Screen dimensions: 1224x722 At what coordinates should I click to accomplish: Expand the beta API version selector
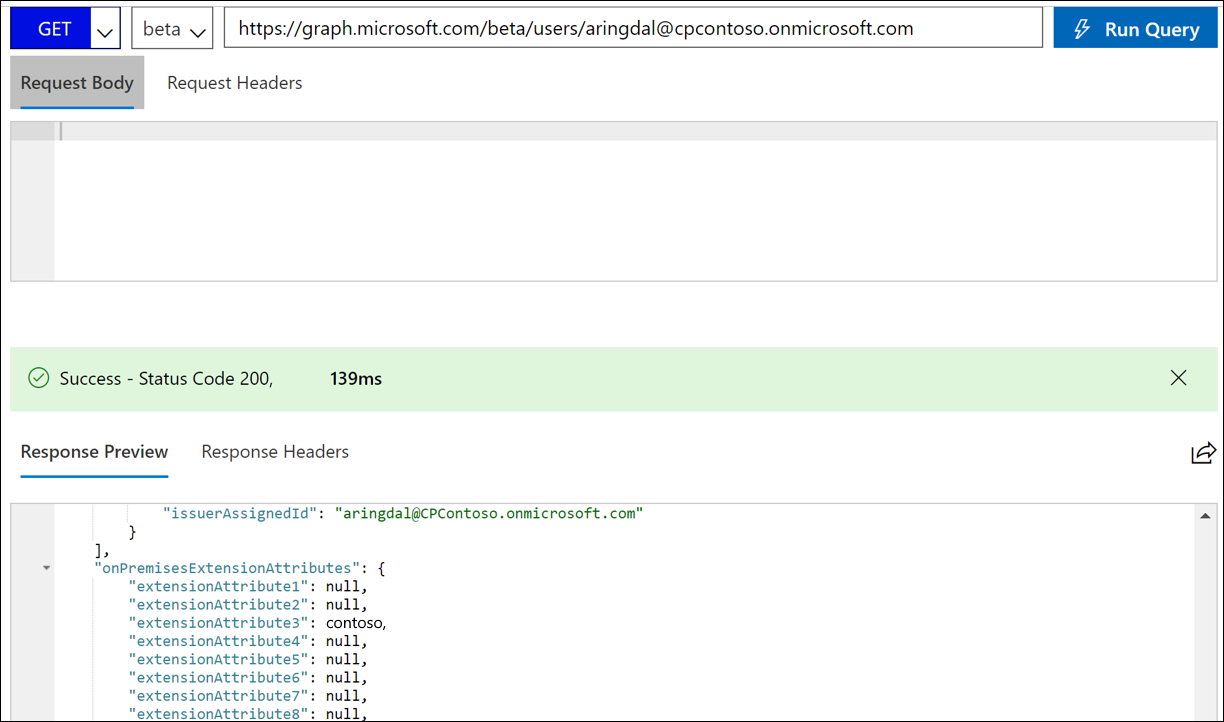pyautogui.click(x=172, y=29)
